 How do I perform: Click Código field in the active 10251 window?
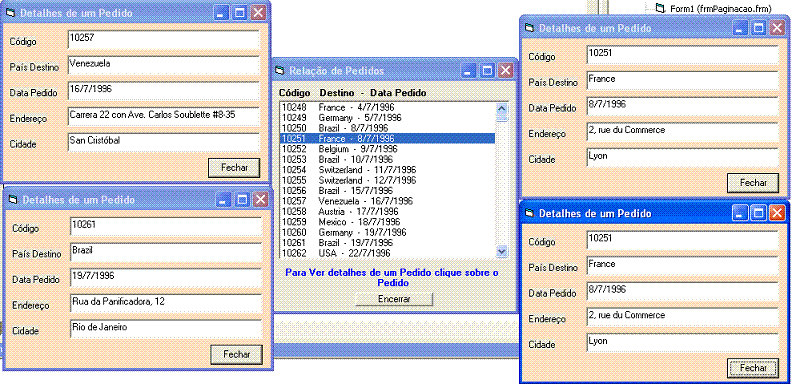tap(683, 240)
